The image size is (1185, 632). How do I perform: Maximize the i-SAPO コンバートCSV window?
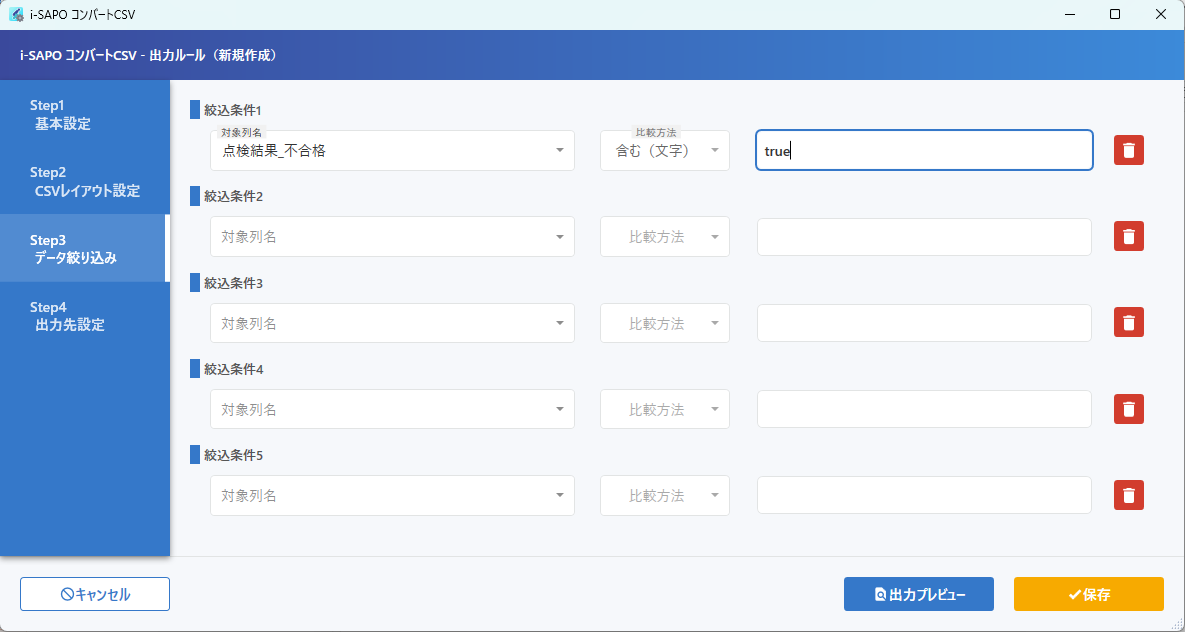[1115, 14]
